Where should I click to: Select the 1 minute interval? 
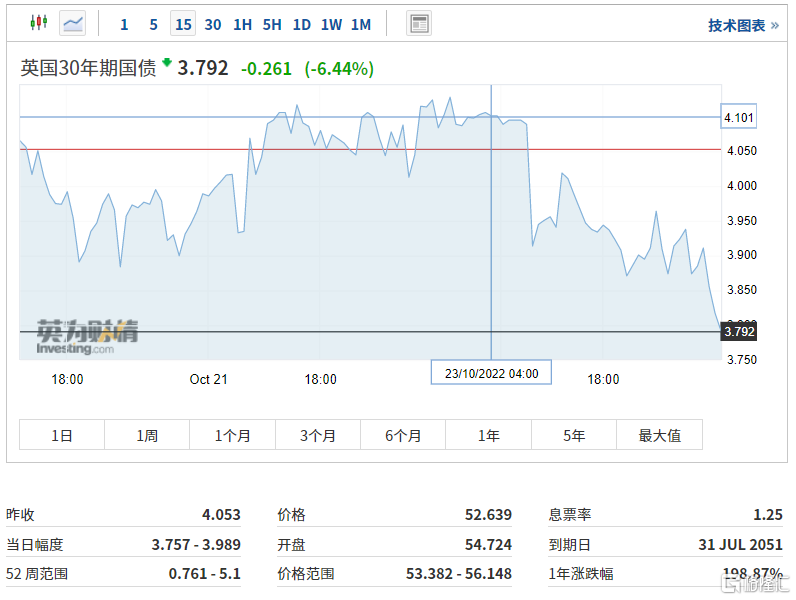(124, 24)
